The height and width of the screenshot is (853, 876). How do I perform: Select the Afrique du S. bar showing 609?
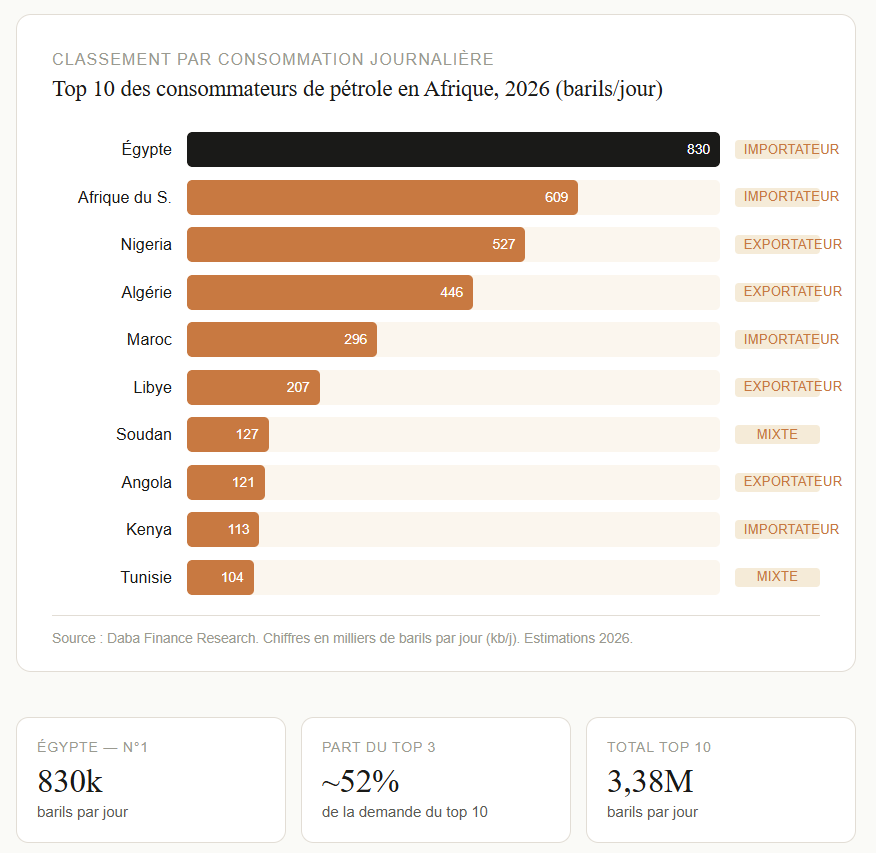(382, 198)
